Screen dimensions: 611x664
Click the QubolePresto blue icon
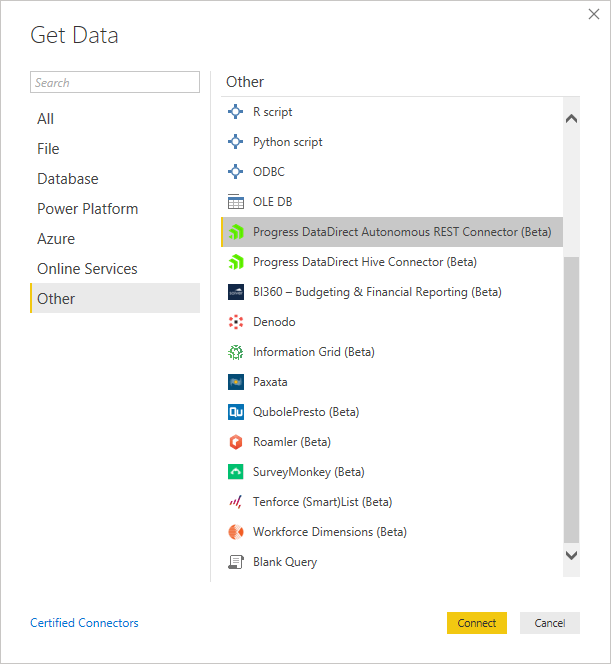236,412
